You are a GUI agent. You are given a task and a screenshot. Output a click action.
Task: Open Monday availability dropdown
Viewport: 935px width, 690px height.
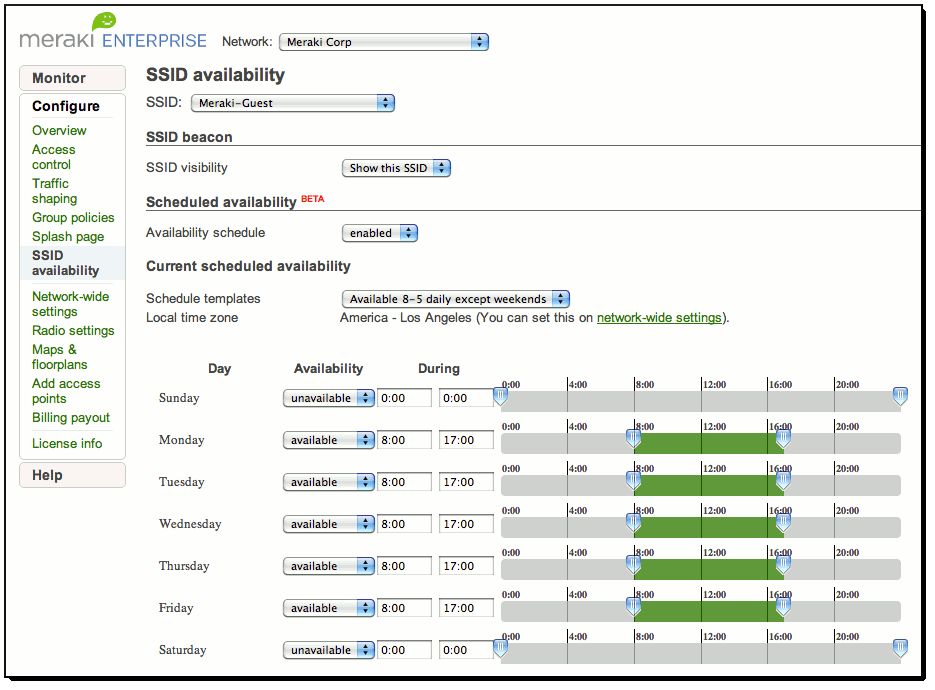point(329,440)
